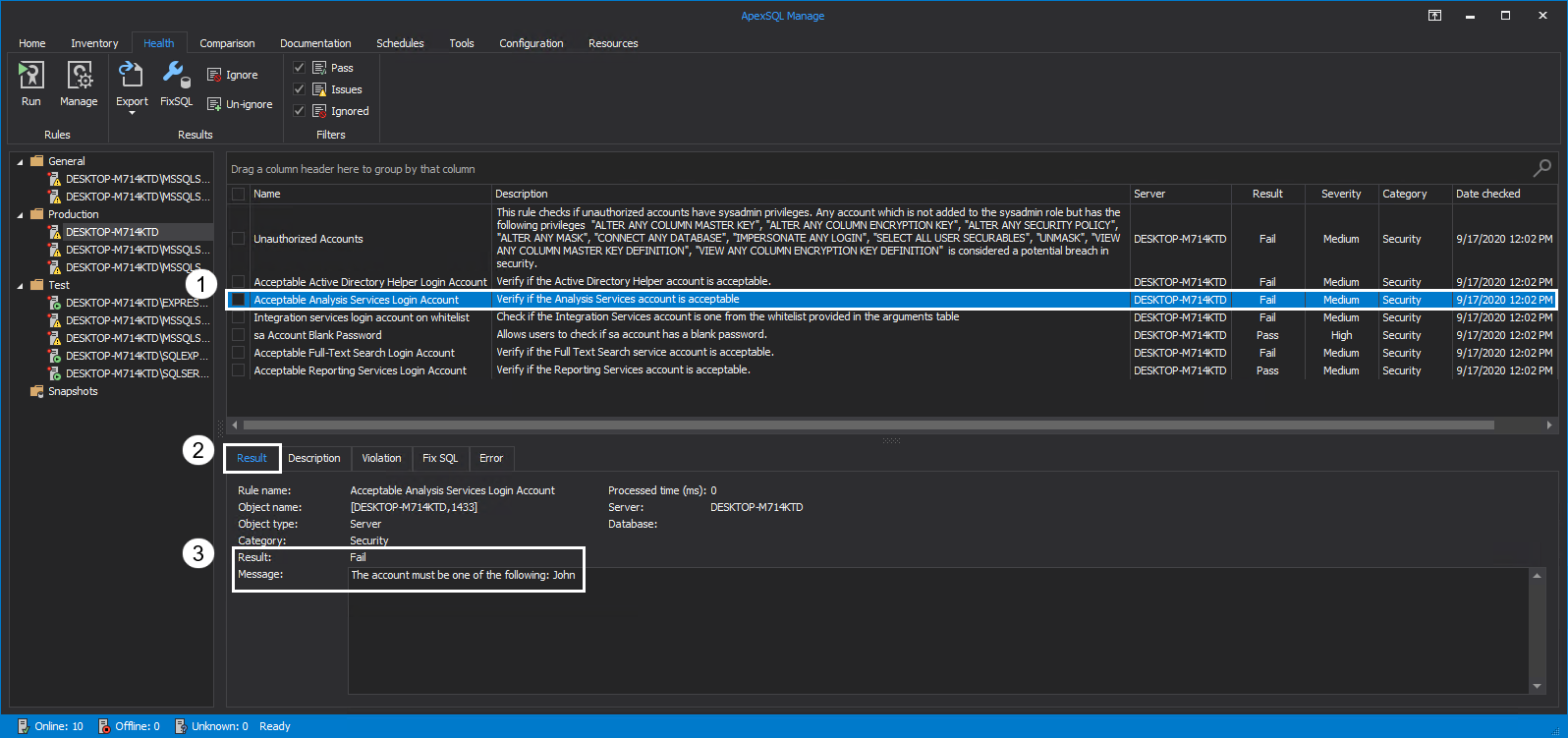Screen dimensions: 1568x738
Task: Click the Pass filter icon
Action: (319, 68)
